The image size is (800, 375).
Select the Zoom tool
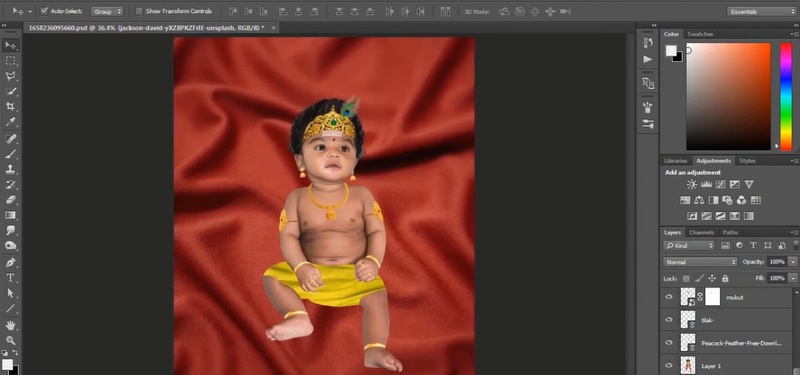(x=10, y=340)
